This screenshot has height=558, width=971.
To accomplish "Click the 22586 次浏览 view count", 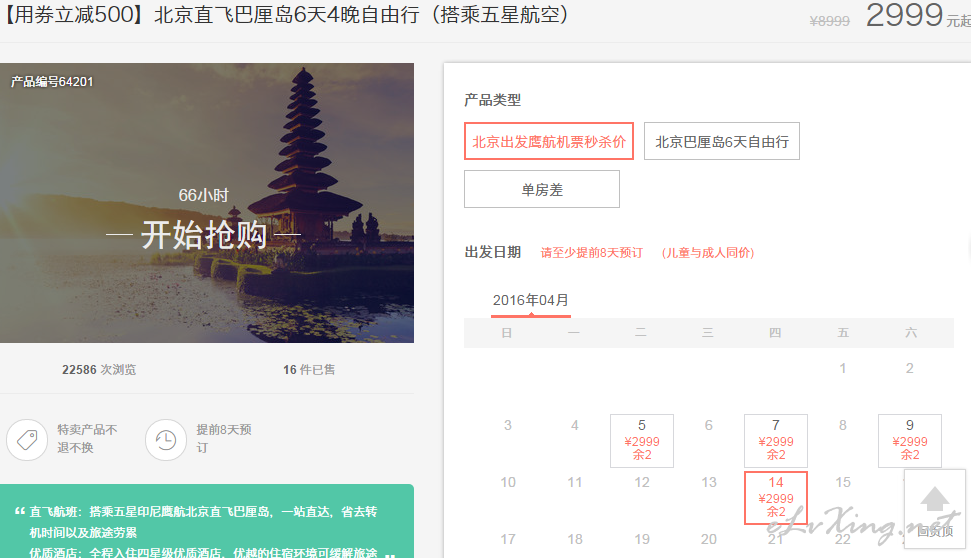I will tap(99, 370).
